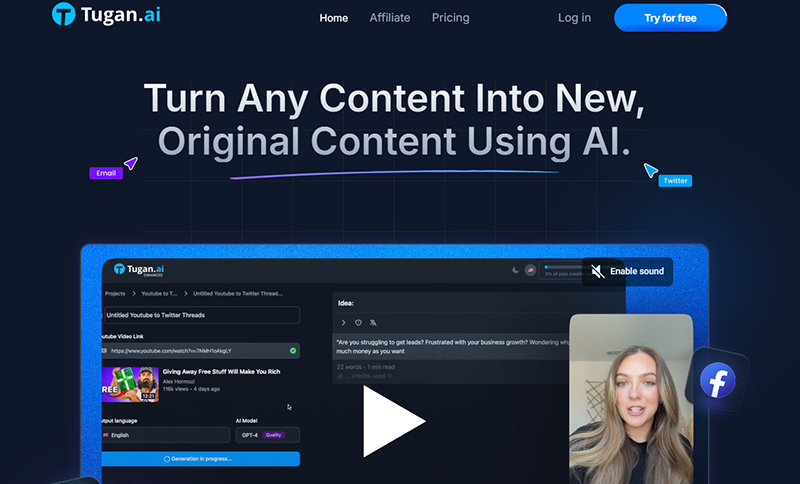Click the green checkmark in link field
This screenshot has width=800, height=484.
point(293,351)
